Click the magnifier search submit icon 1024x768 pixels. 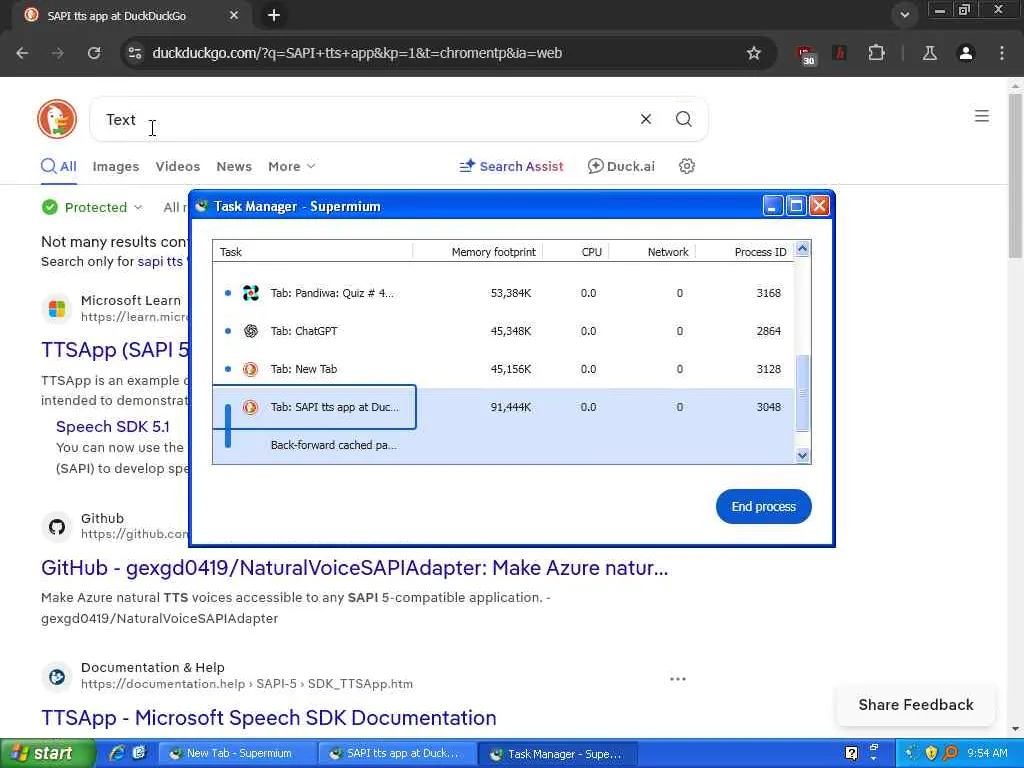[x=683, y=119]
